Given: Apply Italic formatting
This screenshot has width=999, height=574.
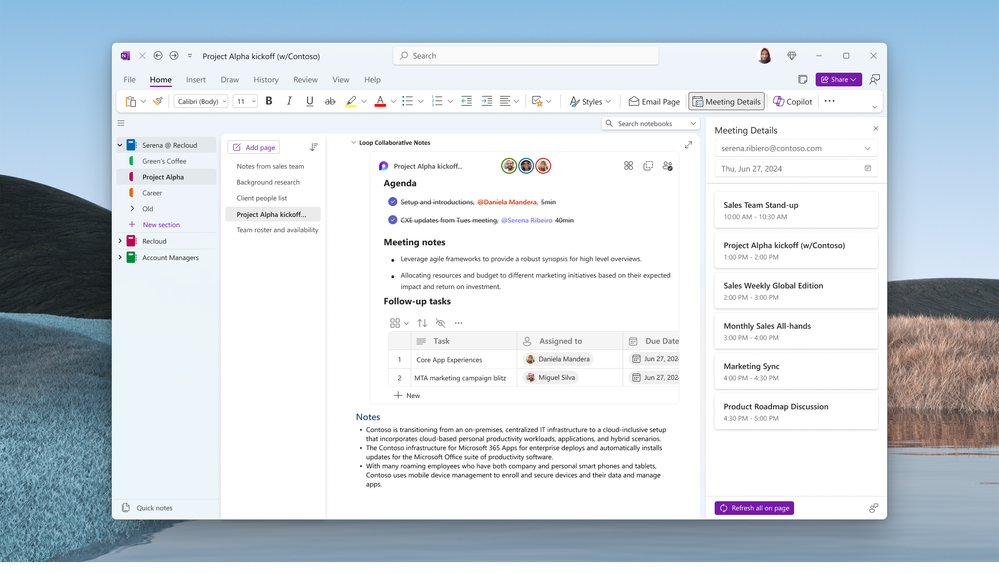Looking at the screenshot, I should 289,101.
